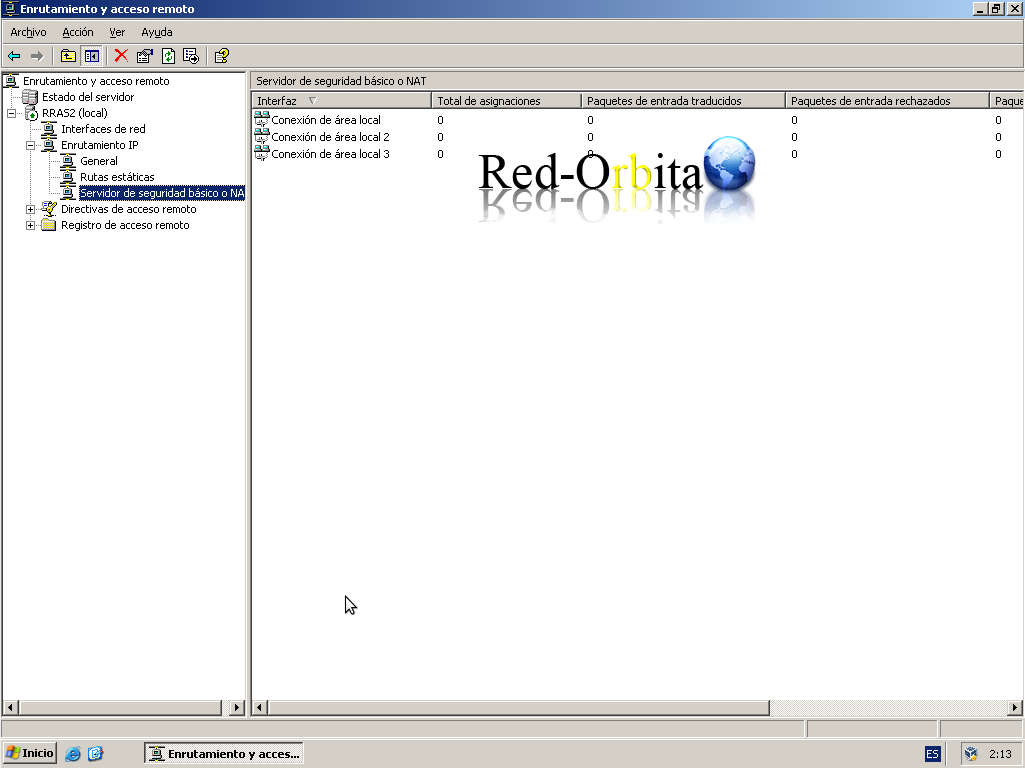Viewport: 1025px width, 768px height.
Task: Click the details pane right scroll arrow
Action: point(1015,707)
